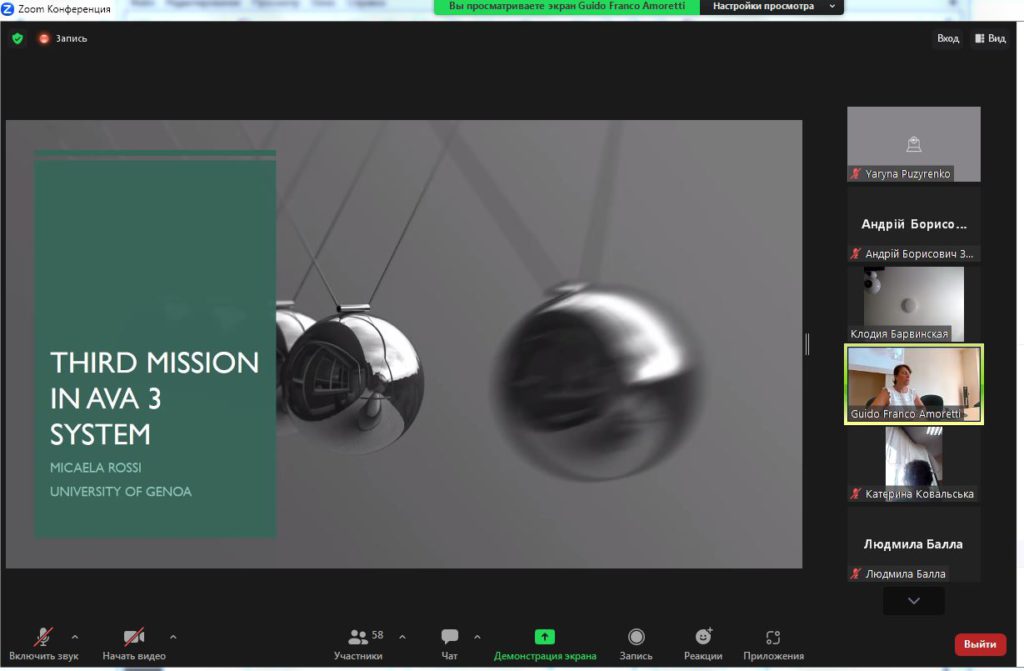Screen dimensions: 1024x671
Task: Open the Приложения apps panel
Action: [772, 643]
